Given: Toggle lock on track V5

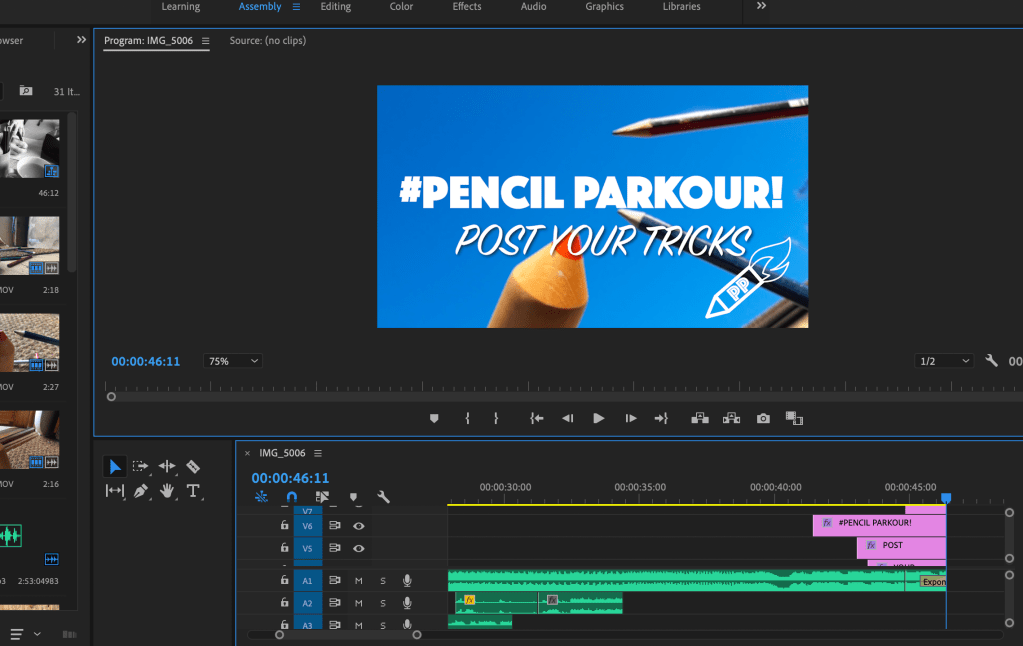Looking at the screenshot, I should pyautogui.click(x=284, y=548).
